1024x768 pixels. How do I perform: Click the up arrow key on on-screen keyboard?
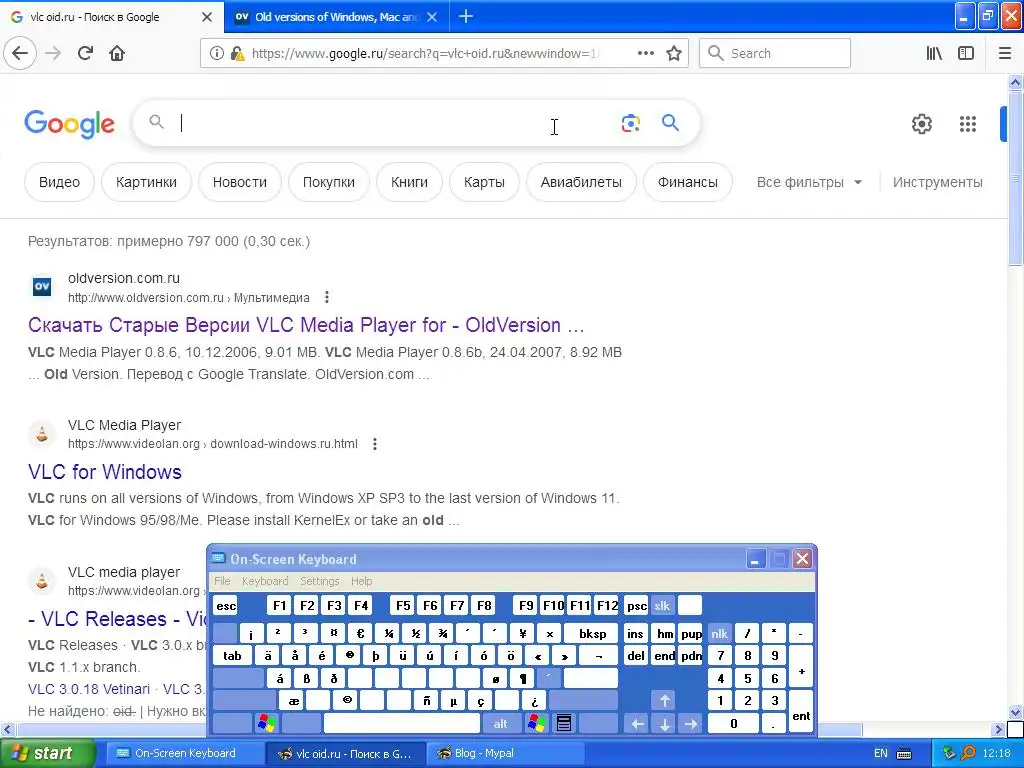point(664,701)
